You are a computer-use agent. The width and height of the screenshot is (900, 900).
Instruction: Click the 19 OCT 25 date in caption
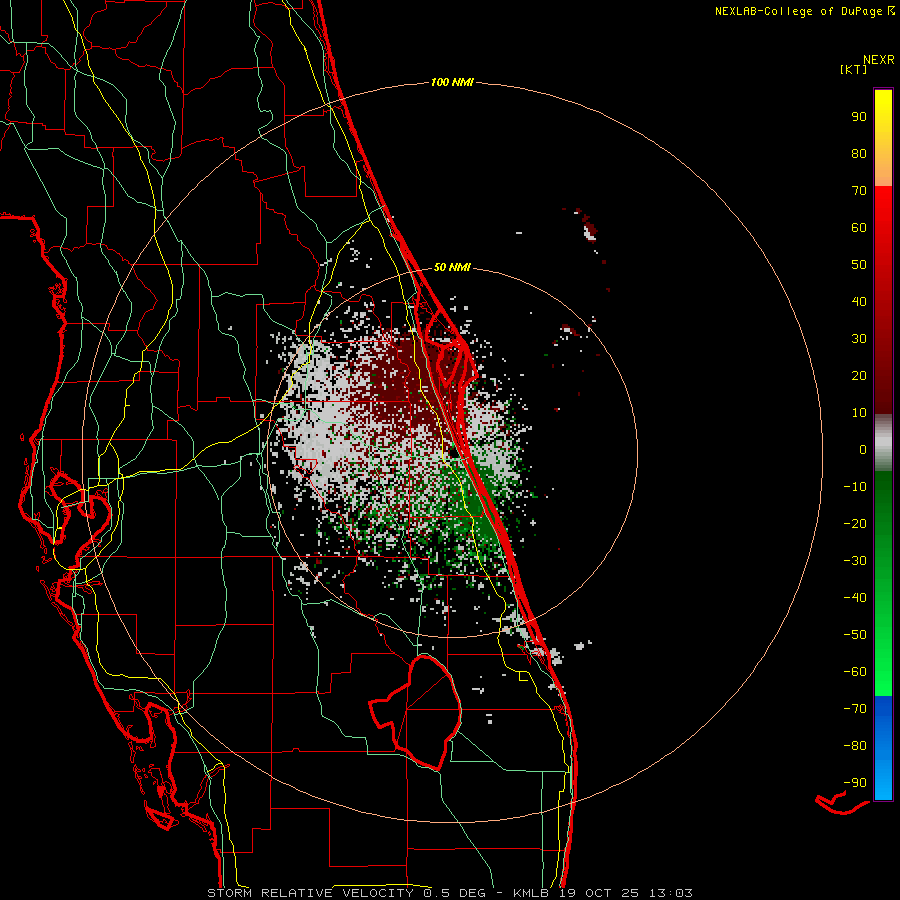coord(600,893)
